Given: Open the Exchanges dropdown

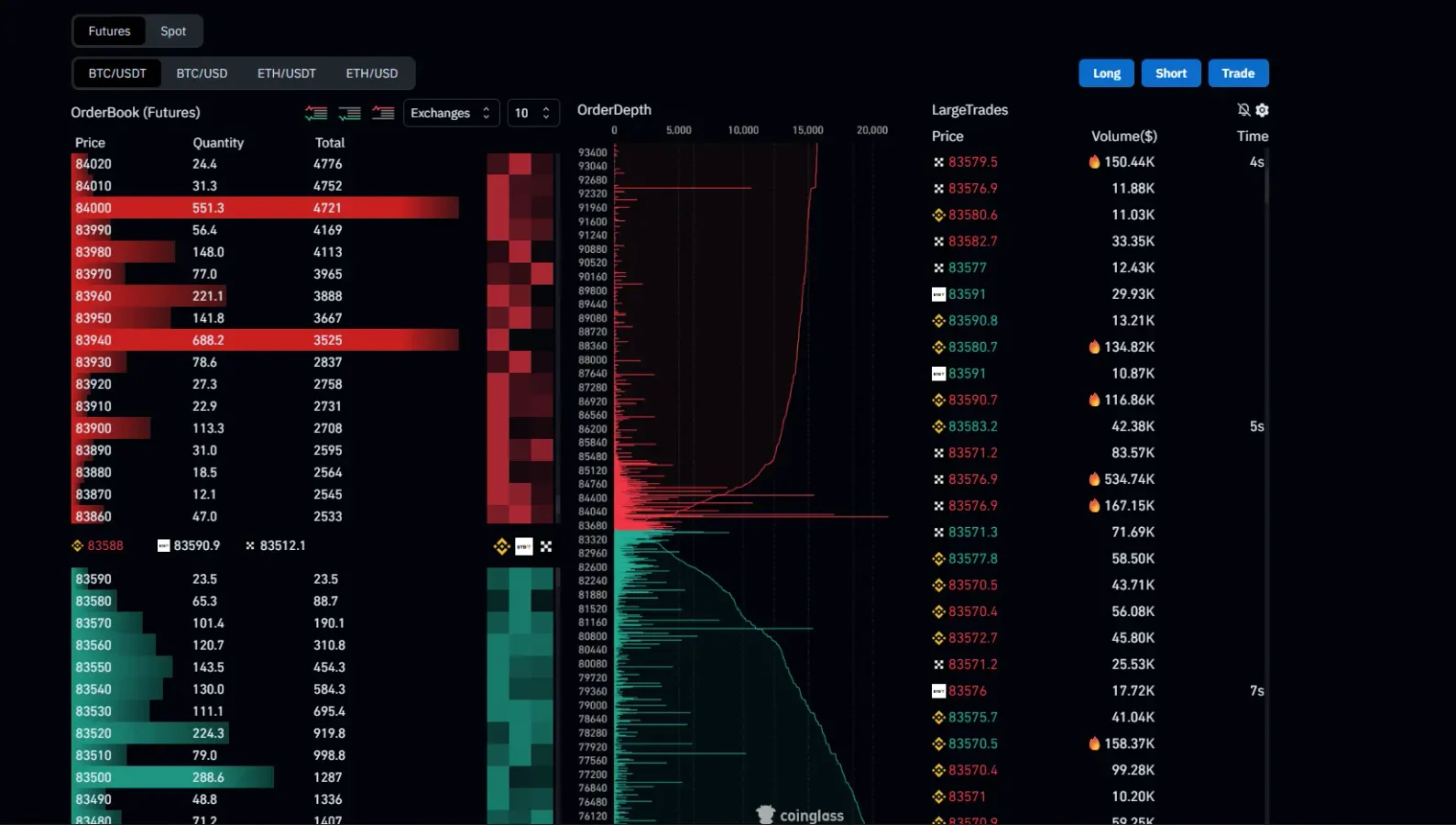Looking at the screenshot, I should 452,113.
